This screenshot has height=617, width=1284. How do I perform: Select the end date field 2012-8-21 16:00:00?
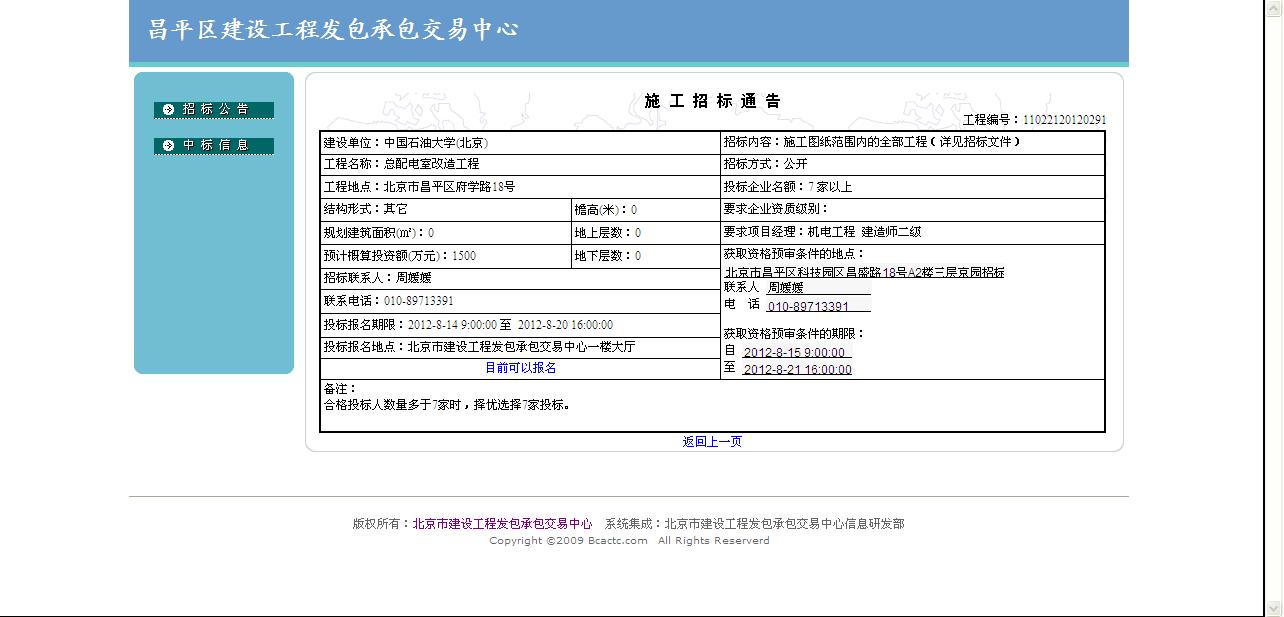(x=797, y=369)
